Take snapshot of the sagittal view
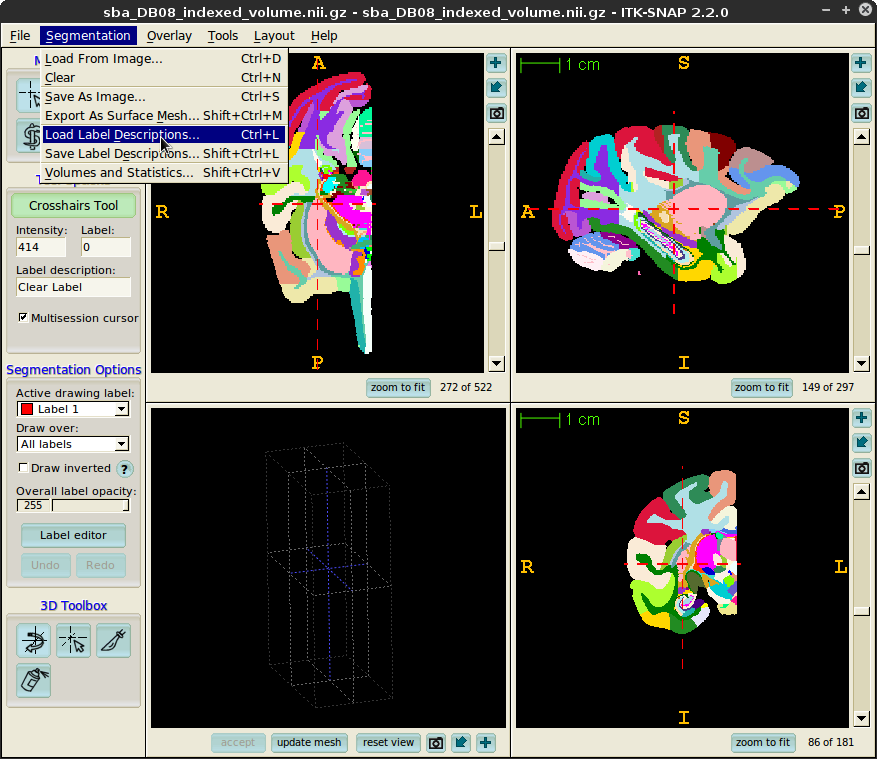The image size is (877, 759). click(x=861, y=113)
